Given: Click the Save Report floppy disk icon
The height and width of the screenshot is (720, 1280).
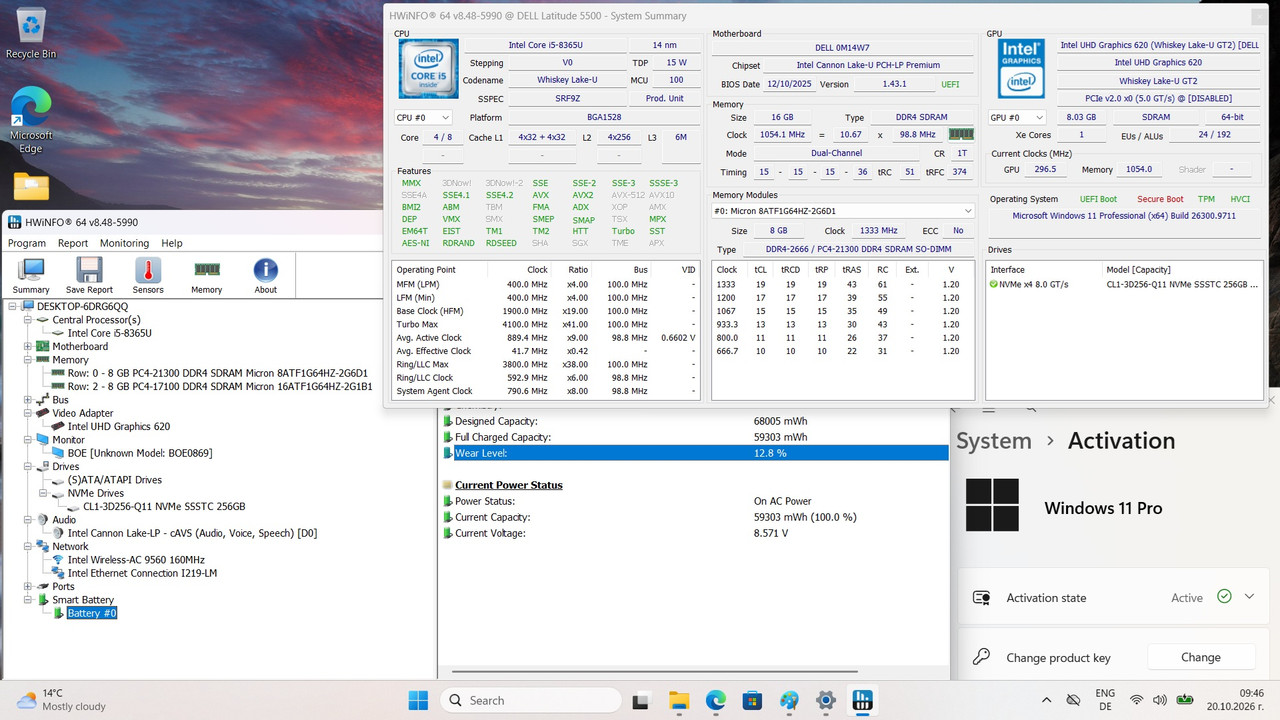Looking at the screenshot, I should coord(89,276).
